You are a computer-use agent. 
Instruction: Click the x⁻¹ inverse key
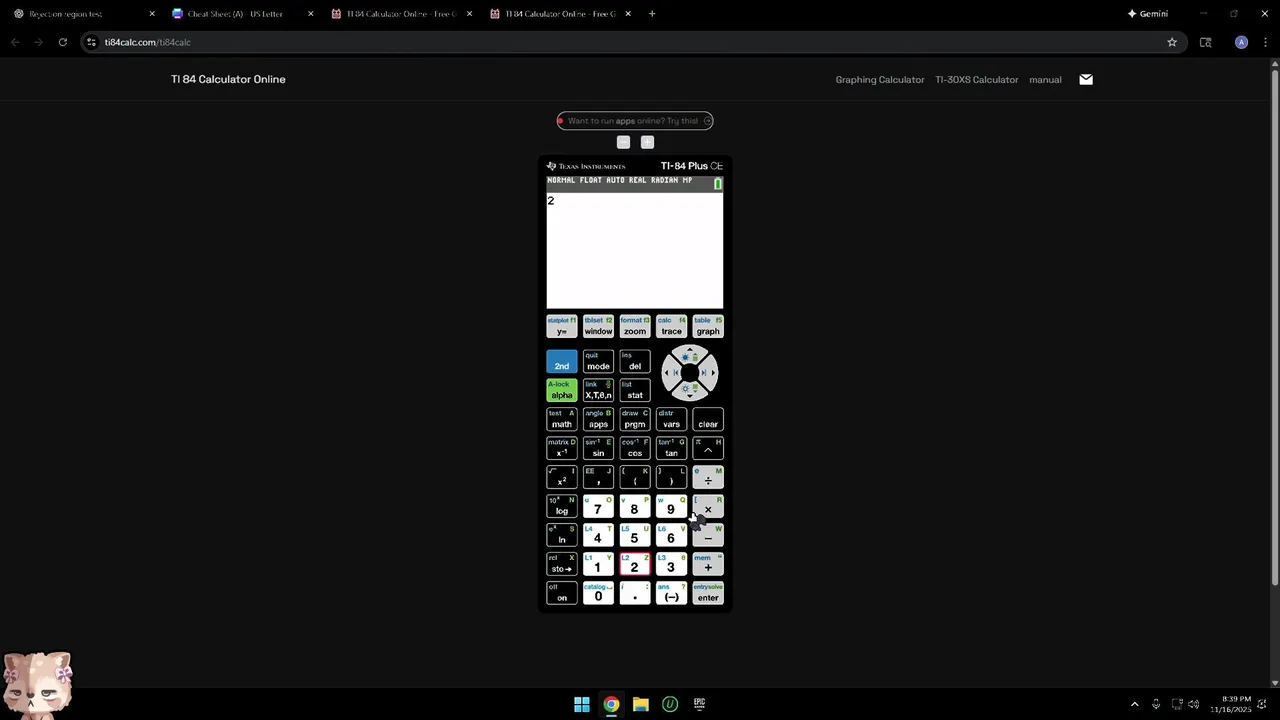point(562,449)
